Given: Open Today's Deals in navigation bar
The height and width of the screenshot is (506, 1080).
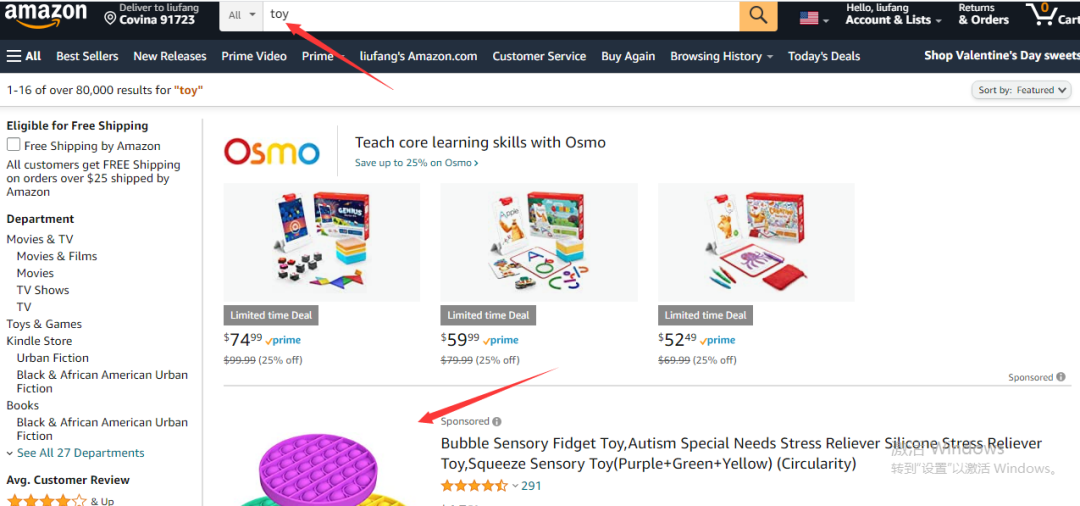Looking at the screenshot, I should 824,56.
